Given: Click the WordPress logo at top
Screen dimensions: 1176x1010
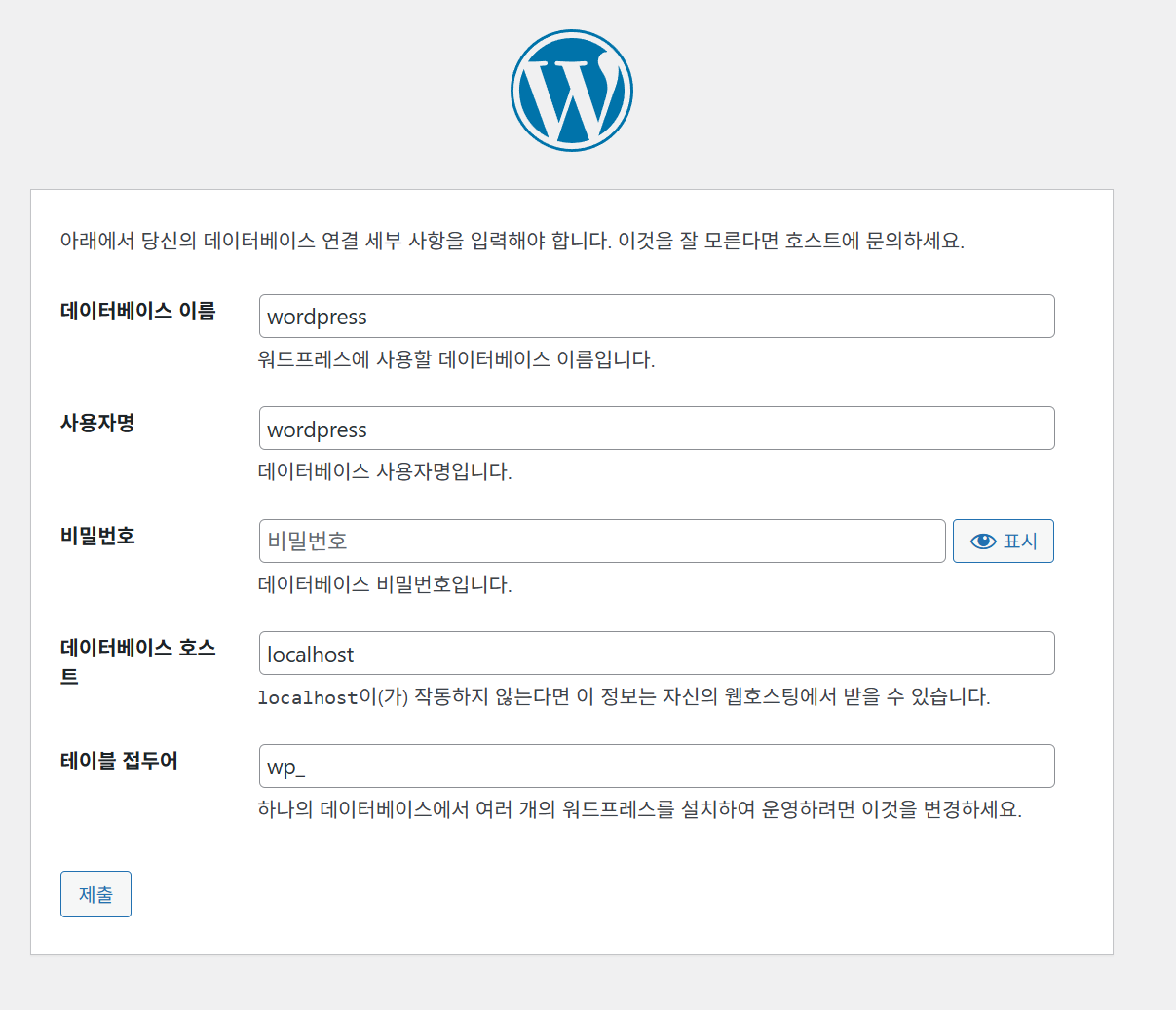Looking at the screenshot, I should (x=572, y=91).
